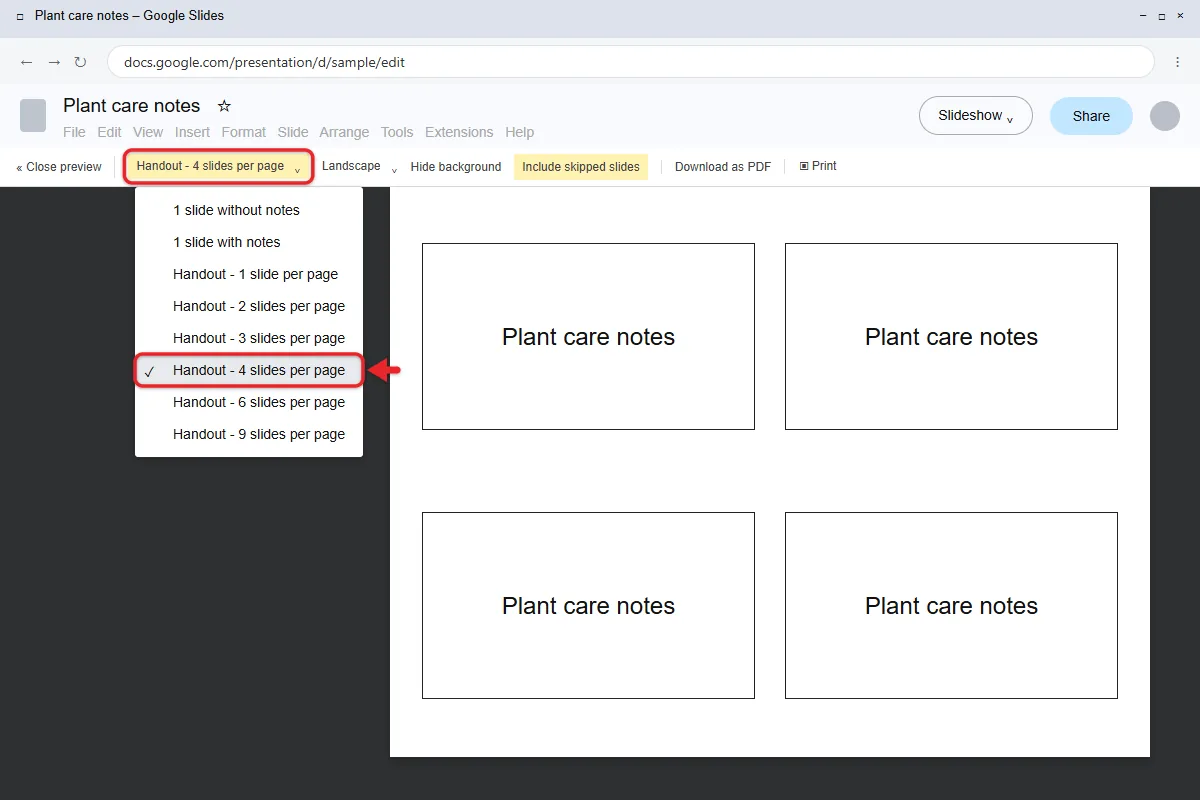
Task: Star the Plant care notes presentation
Action: pos(224,106)
